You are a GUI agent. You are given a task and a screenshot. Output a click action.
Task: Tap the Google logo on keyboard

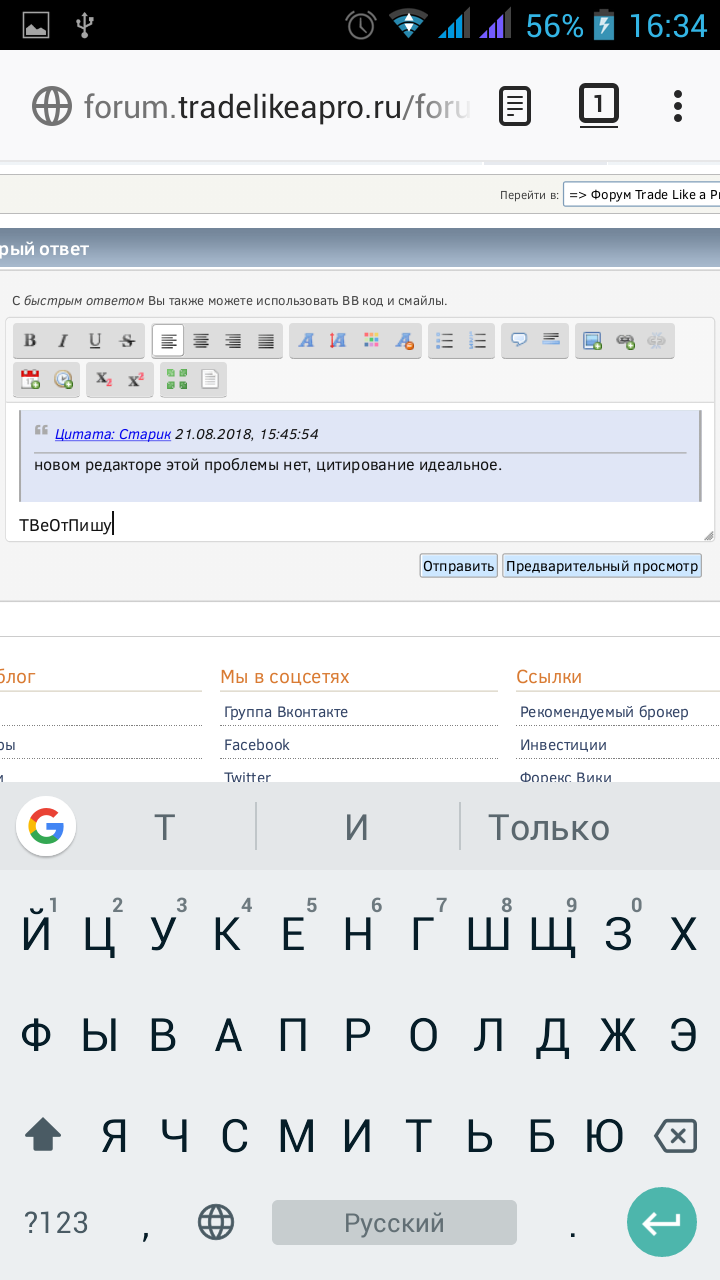point(46,827)
